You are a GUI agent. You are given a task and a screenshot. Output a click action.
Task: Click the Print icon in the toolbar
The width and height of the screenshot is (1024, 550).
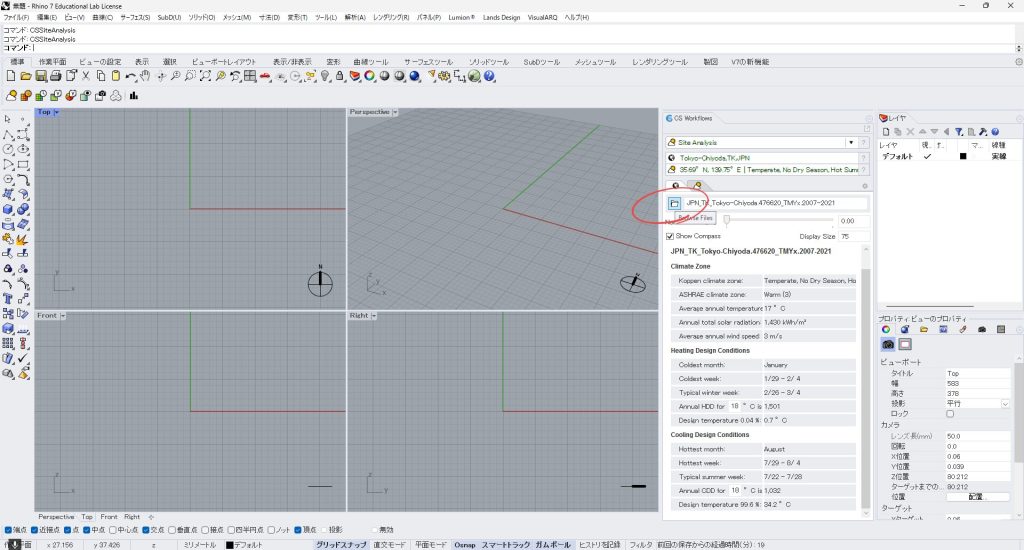point(57,76)
